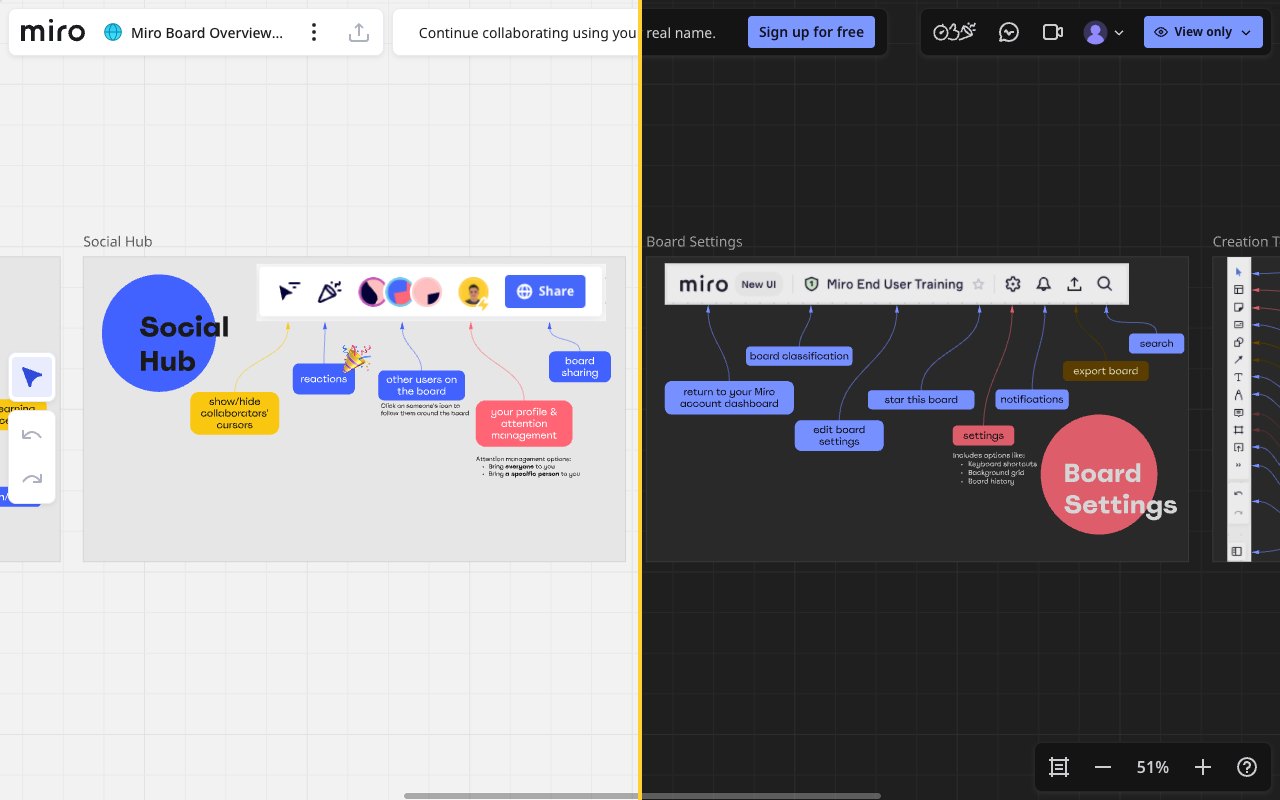Viewport: 1280px width, 800px height.
Task: Click the 'board classification' label
Action: (x=799, y=356)
